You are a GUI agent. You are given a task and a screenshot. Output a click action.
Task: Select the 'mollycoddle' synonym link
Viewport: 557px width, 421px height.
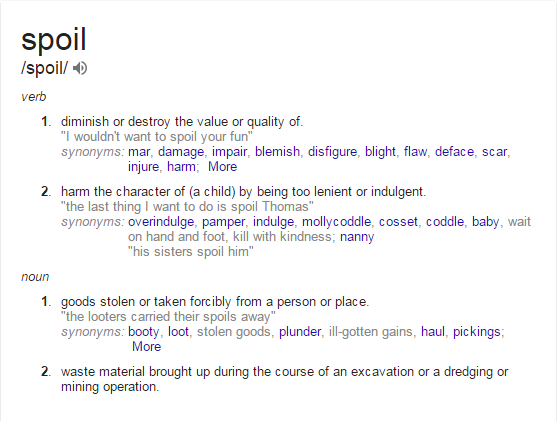[x=336, y=222]
